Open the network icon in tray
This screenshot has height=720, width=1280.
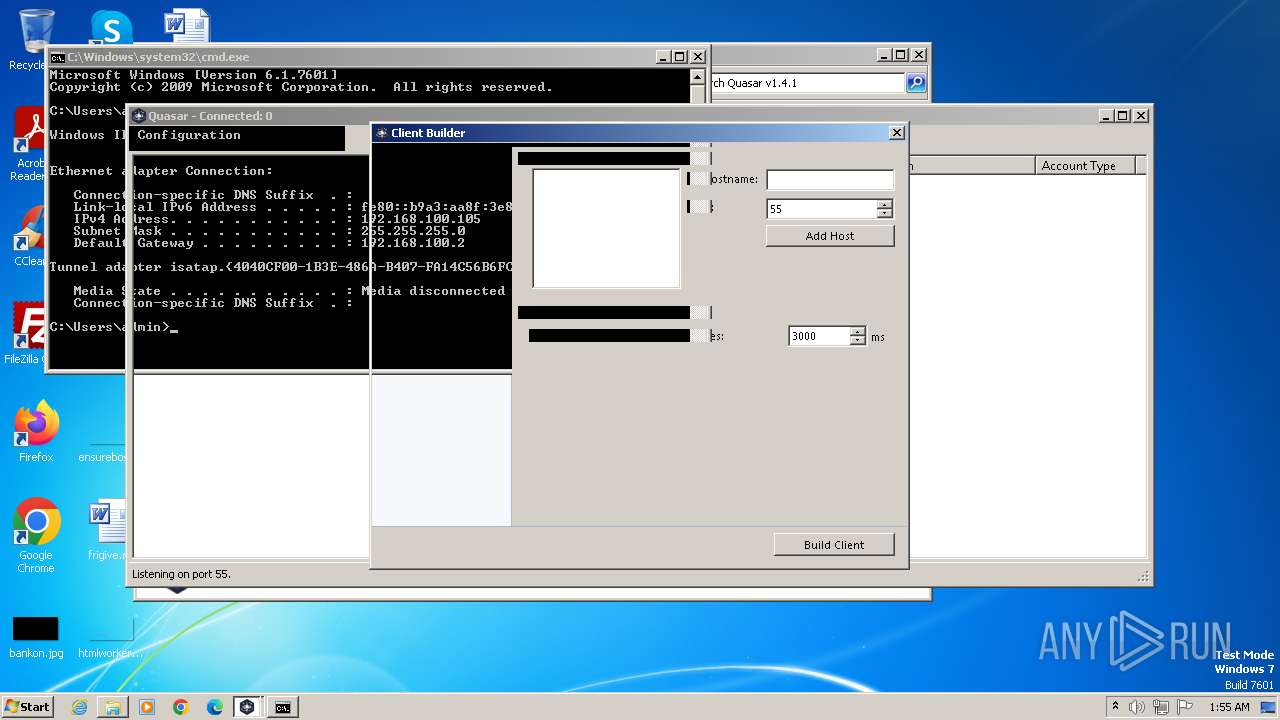(x=1160, y=707)
